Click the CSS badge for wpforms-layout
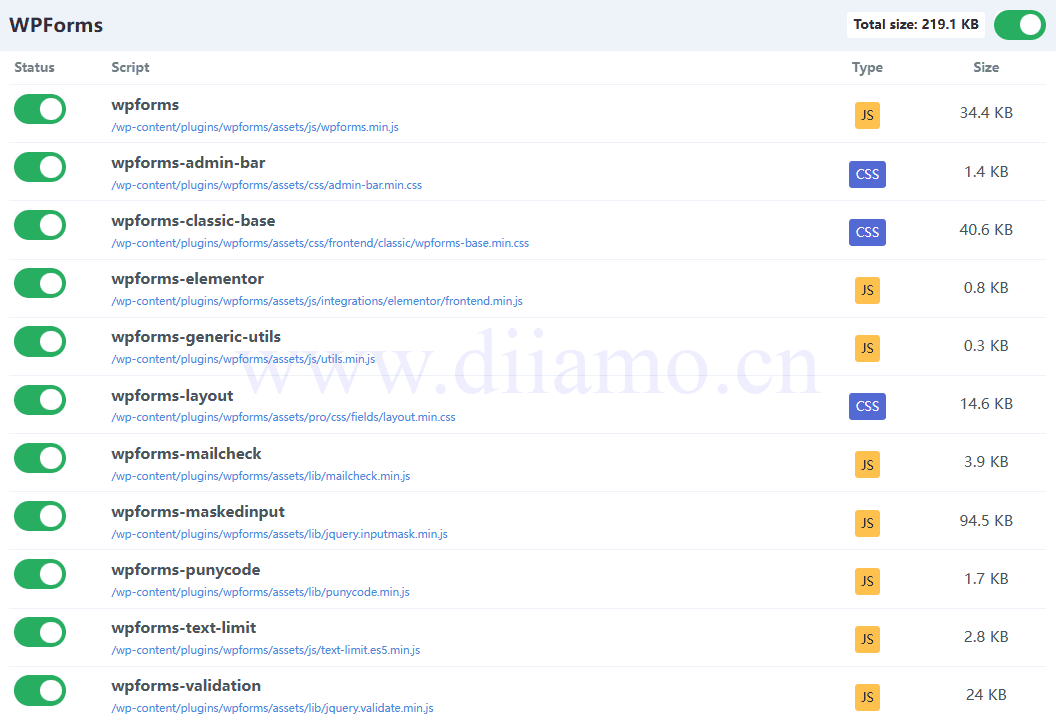The width and height of the screenshot is (1056, 722). point(867,406)
